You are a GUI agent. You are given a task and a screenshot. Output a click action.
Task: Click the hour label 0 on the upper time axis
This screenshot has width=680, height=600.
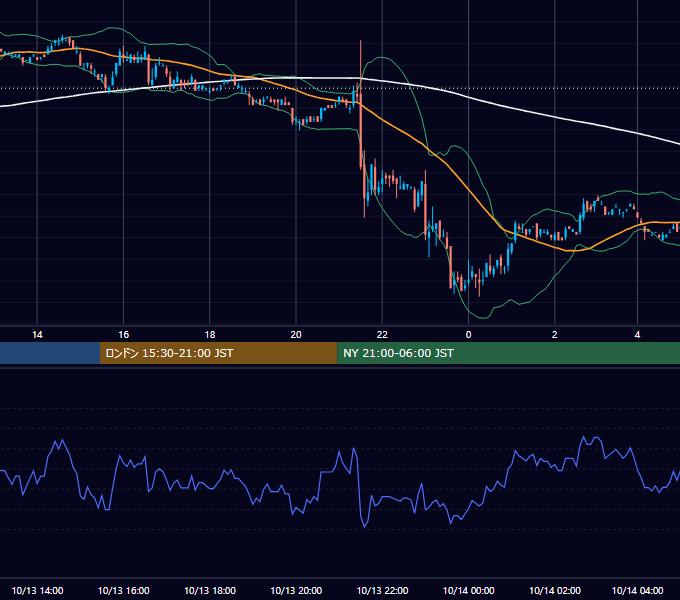point(468,334)
